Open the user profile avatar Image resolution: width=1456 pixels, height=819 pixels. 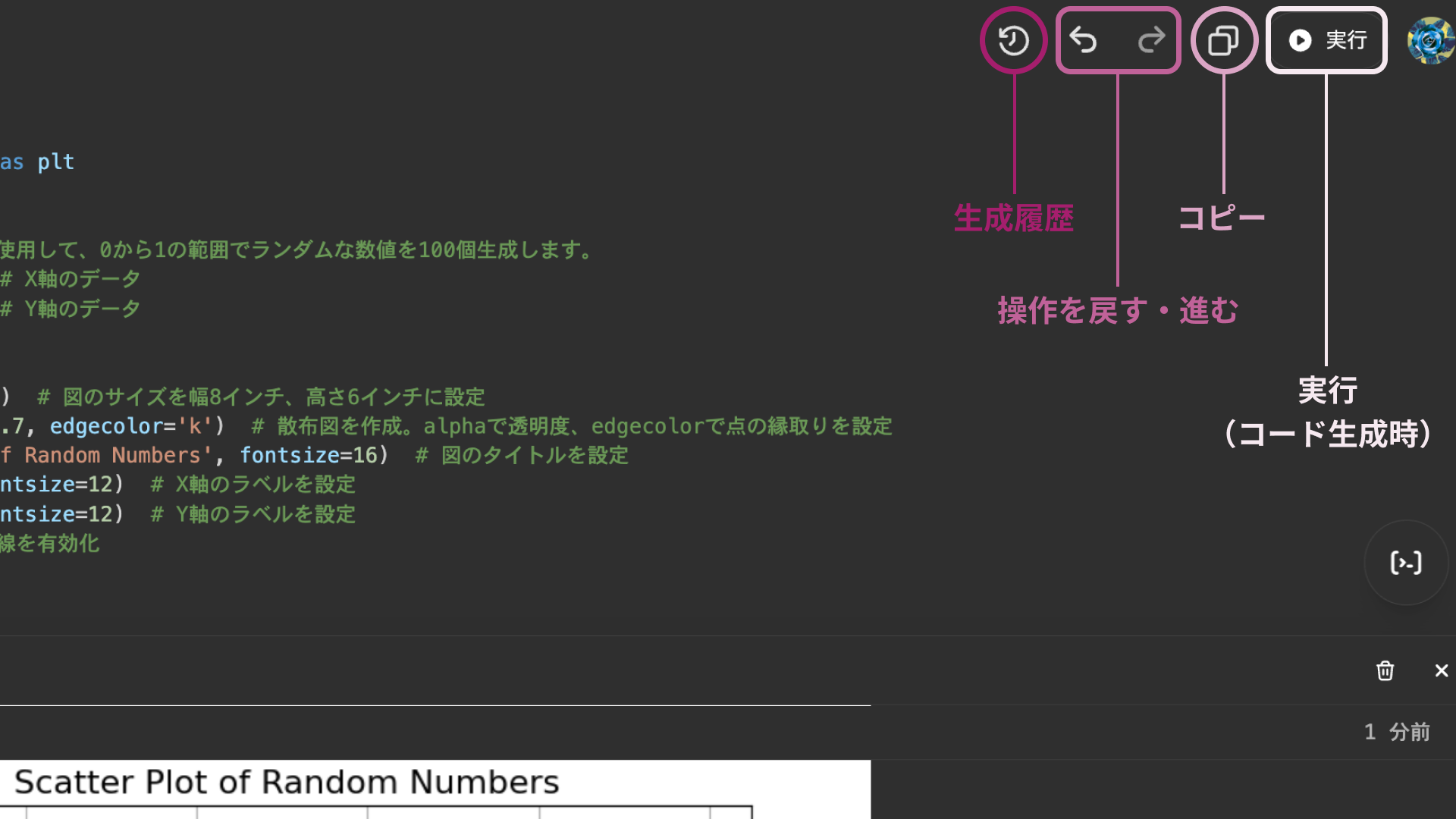(1430, 40)
